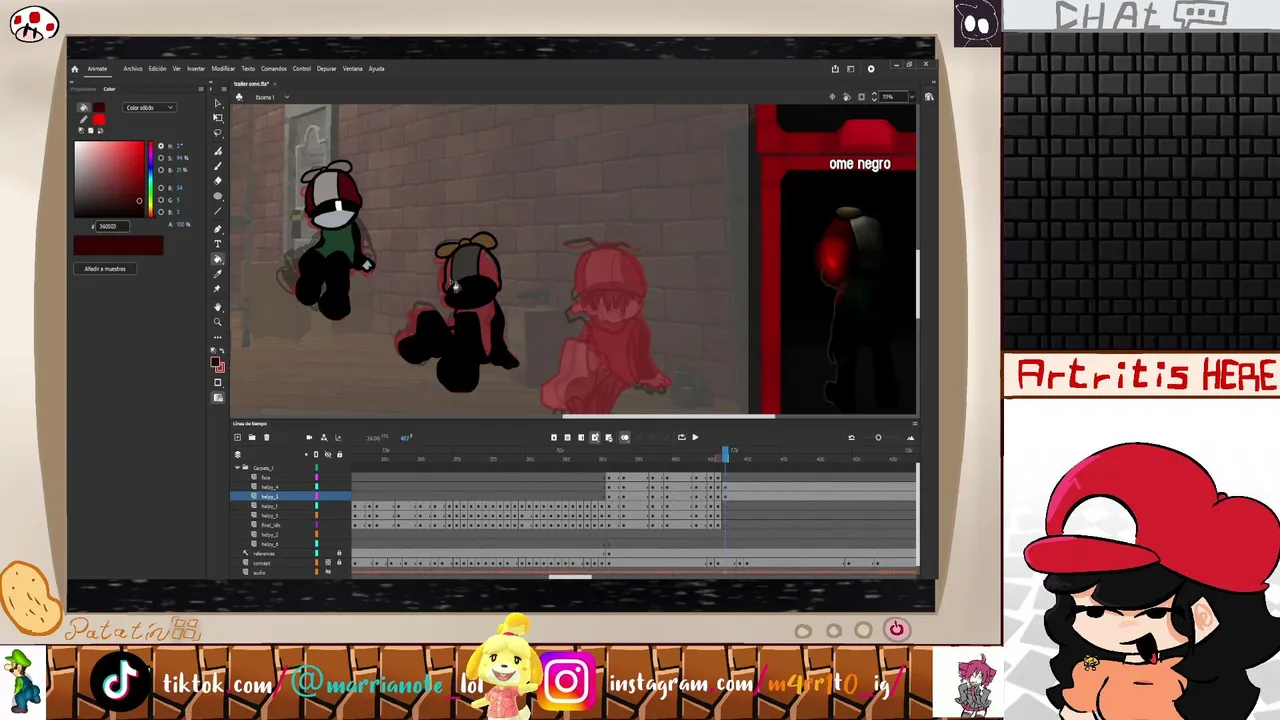Open the Modificar menu
1280x720 pixels.
tap(223, 69)
